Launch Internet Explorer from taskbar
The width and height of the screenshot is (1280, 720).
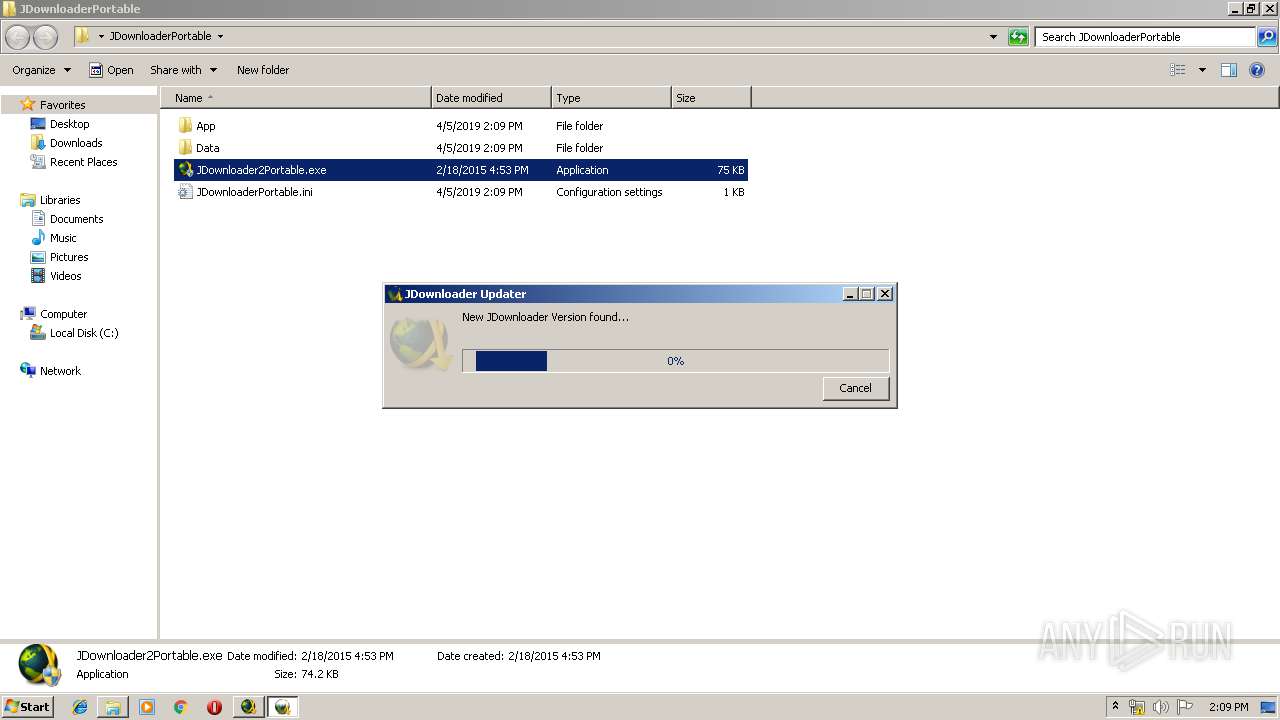(x=80, y=707)
